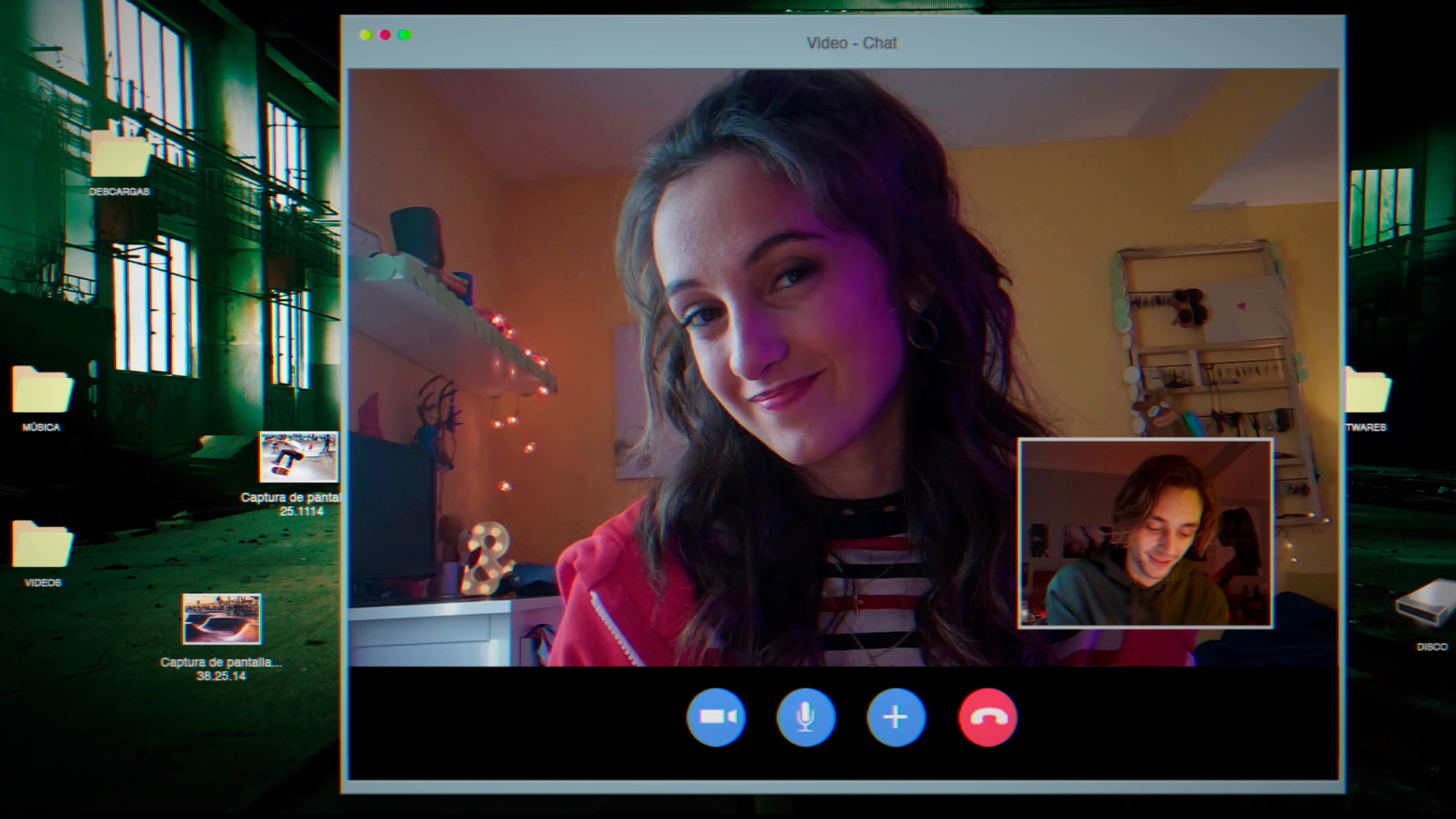
Task: Select the DISCO drive label
Action: (1431, 647)
